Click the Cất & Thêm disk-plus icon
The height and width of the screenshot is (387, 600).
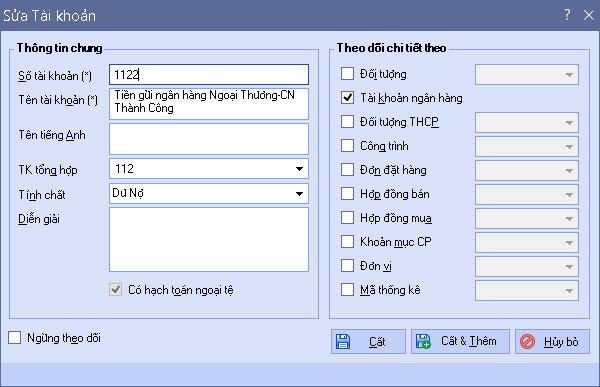point(423,341)
